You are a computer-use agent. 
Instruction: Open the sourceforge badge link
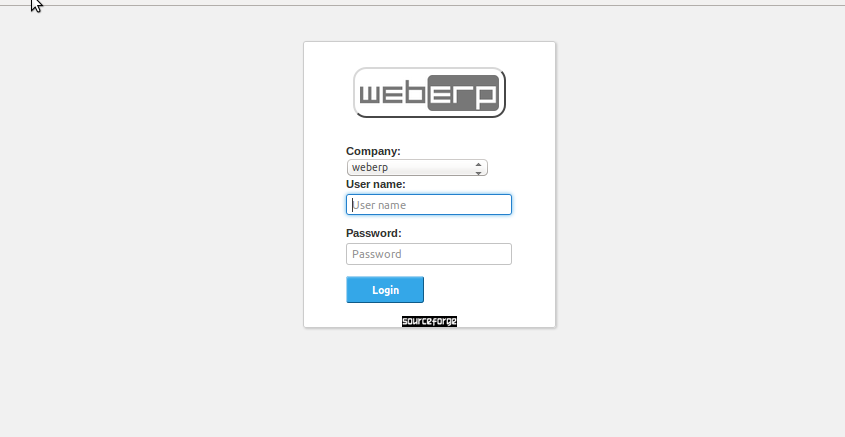click(x=430, y=321)
